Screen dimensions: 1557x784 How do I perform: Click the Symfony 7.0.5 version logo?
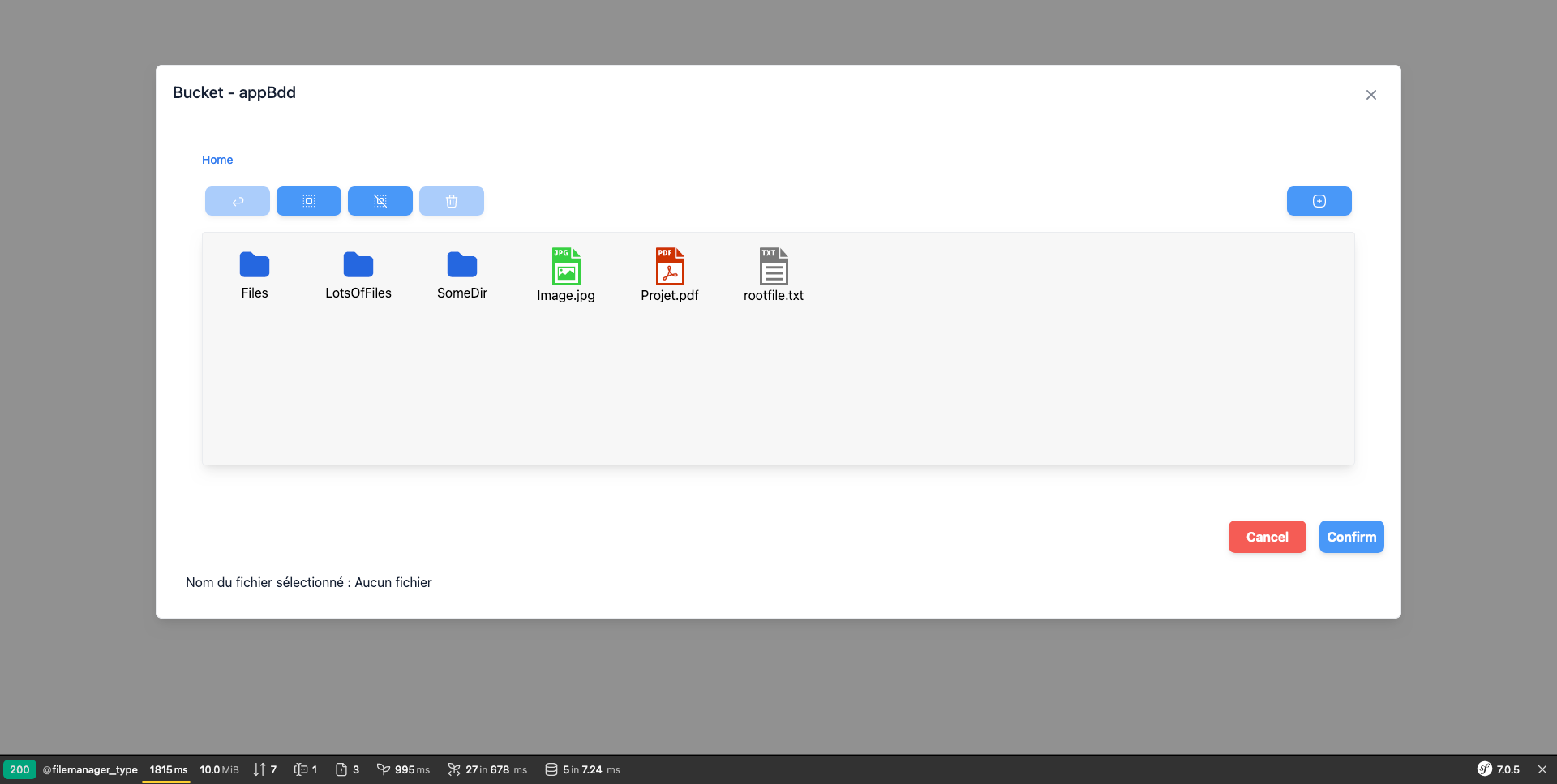click(x=1499, y=769)
